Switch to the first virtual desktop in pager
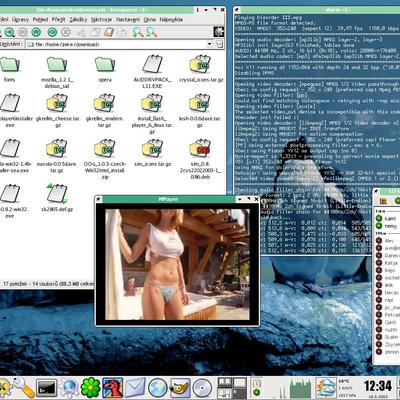Screen dimensions: 400x400 [x=224, y=383]
